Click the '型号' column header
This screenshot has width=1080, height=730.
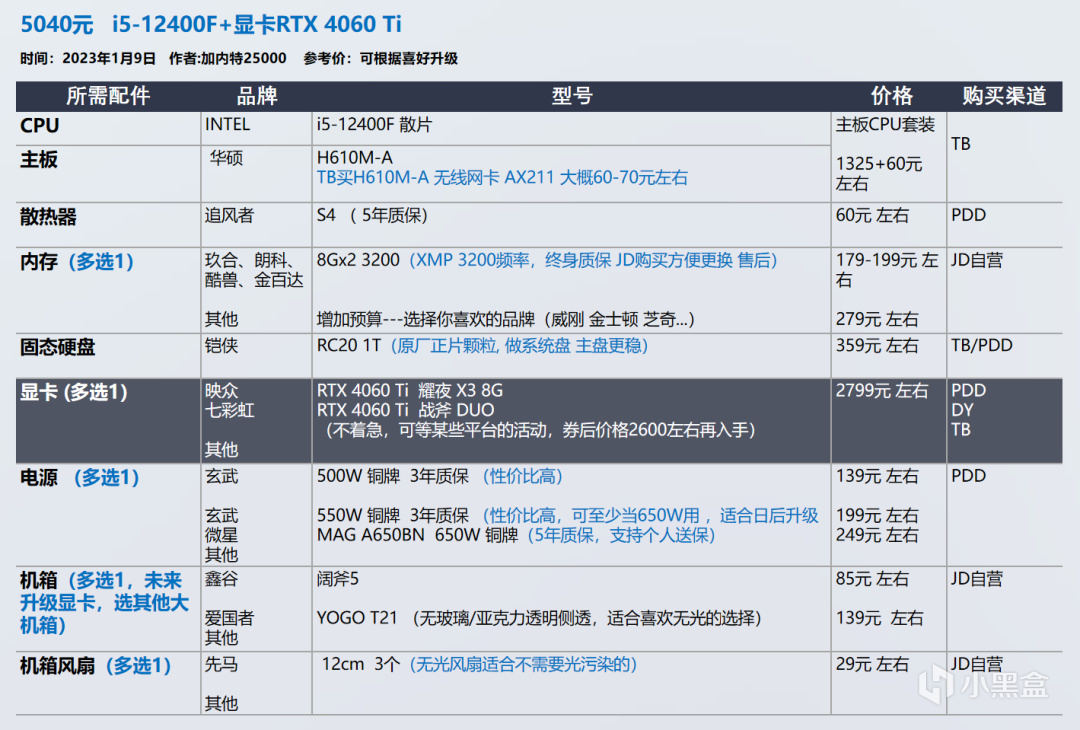[572, 96]
